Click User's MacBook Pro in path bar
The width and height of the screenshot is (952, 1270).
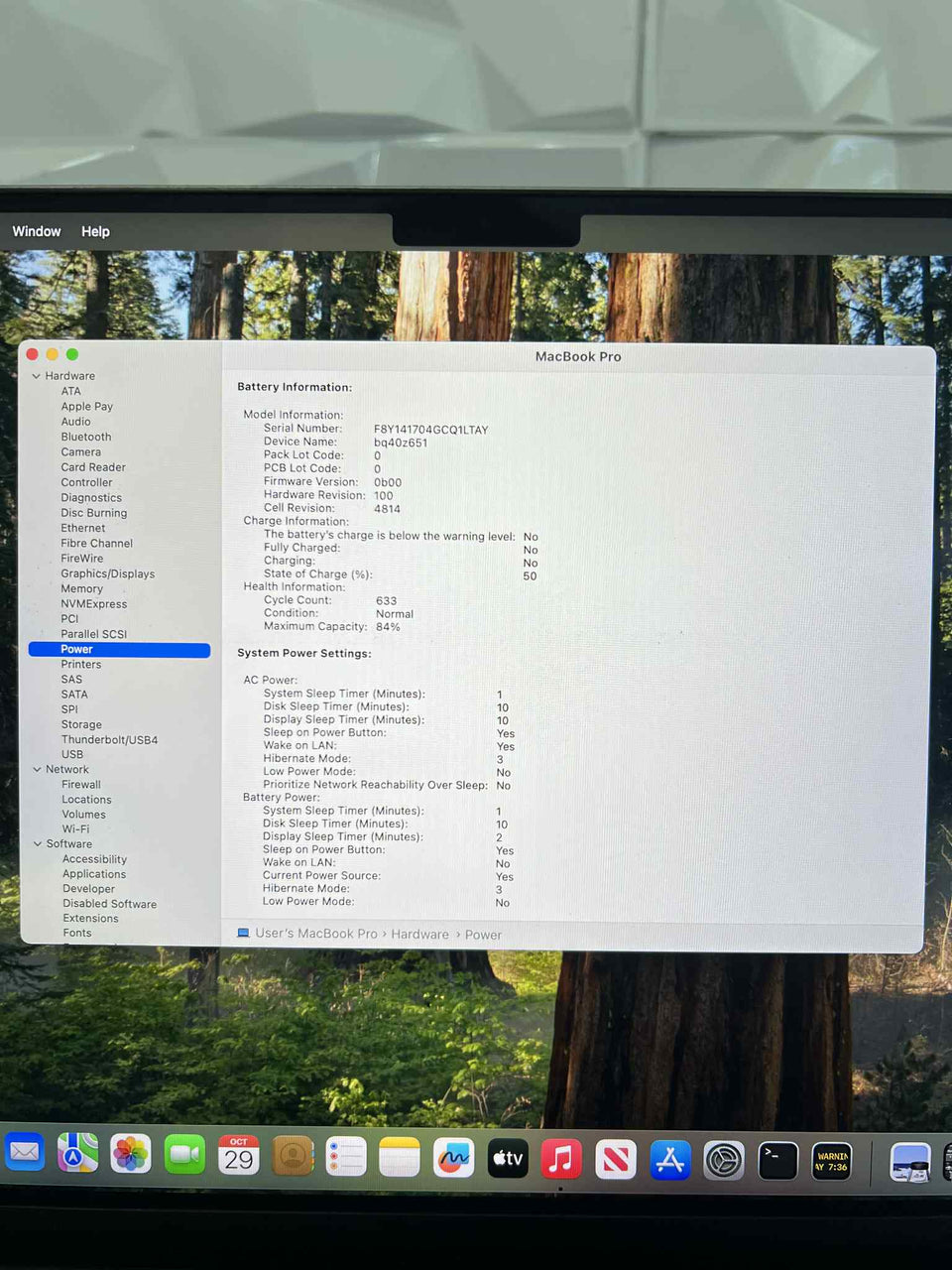point(315,934)
